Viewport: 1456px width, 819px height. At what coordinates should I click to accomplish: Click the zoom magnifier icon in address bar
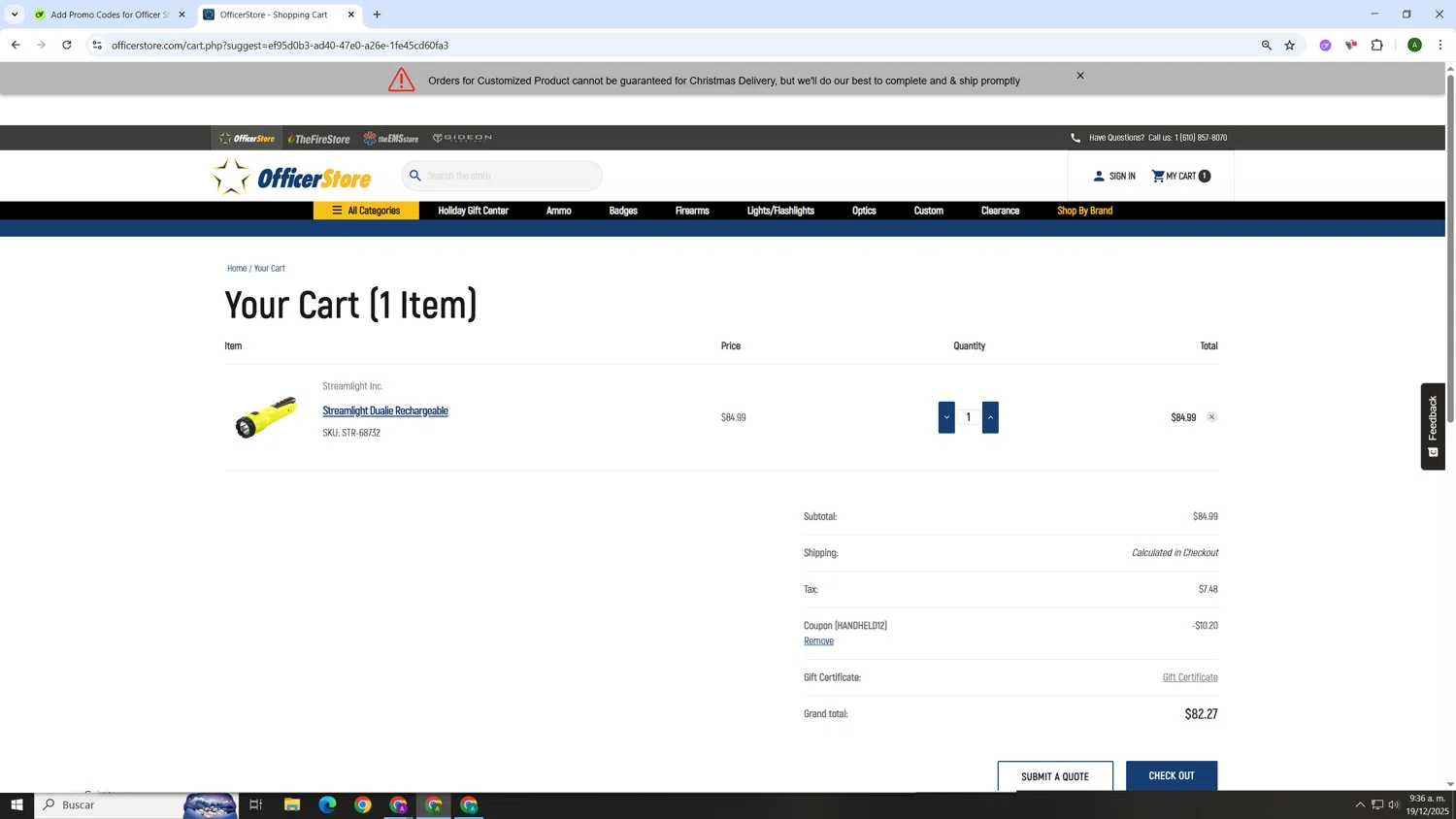[1267, 45]
